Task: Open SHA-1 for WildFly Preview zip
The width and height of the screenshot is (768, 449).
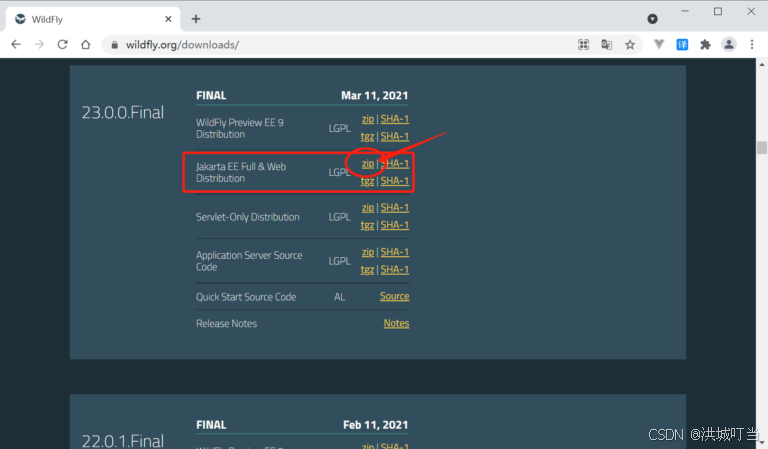Action: tap(395, 119)
